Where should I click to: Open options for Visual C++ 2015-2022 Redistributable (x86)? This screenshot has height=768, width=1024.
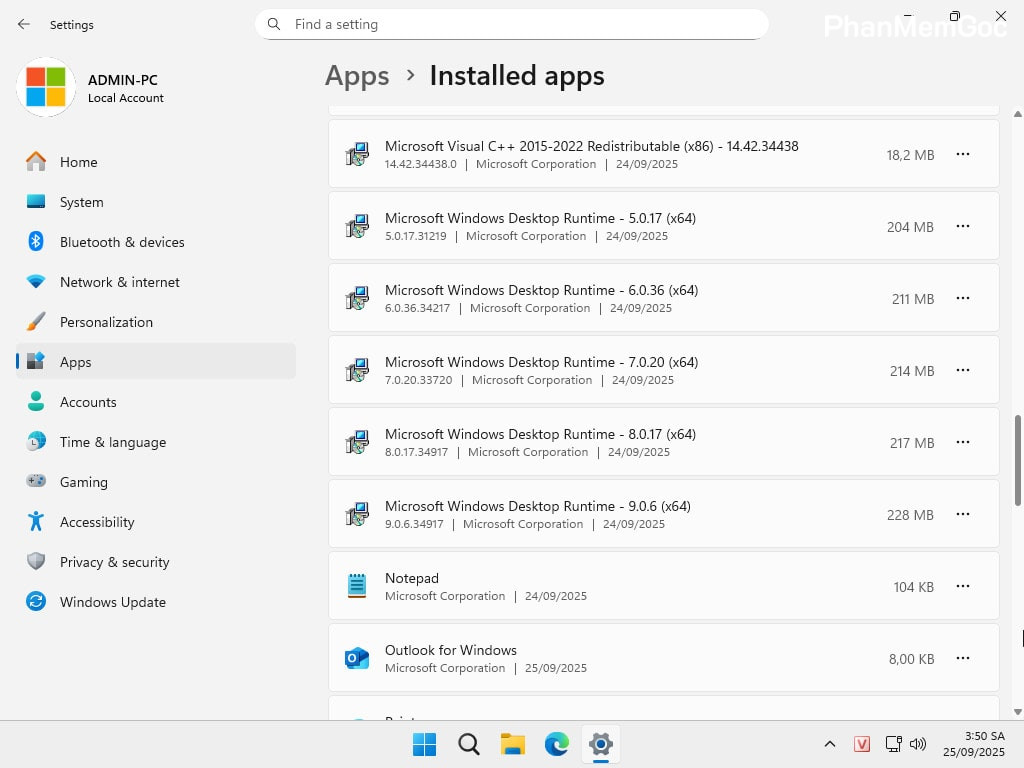pyautogui.click(x=963, y=154)
